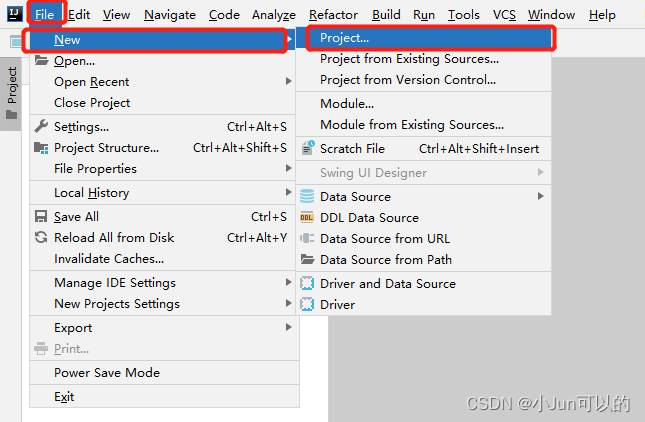This screenshot has height=422, width=645.
Task: Open the Refactor menu
Action: pyautogui.click(x=333, y=15)
